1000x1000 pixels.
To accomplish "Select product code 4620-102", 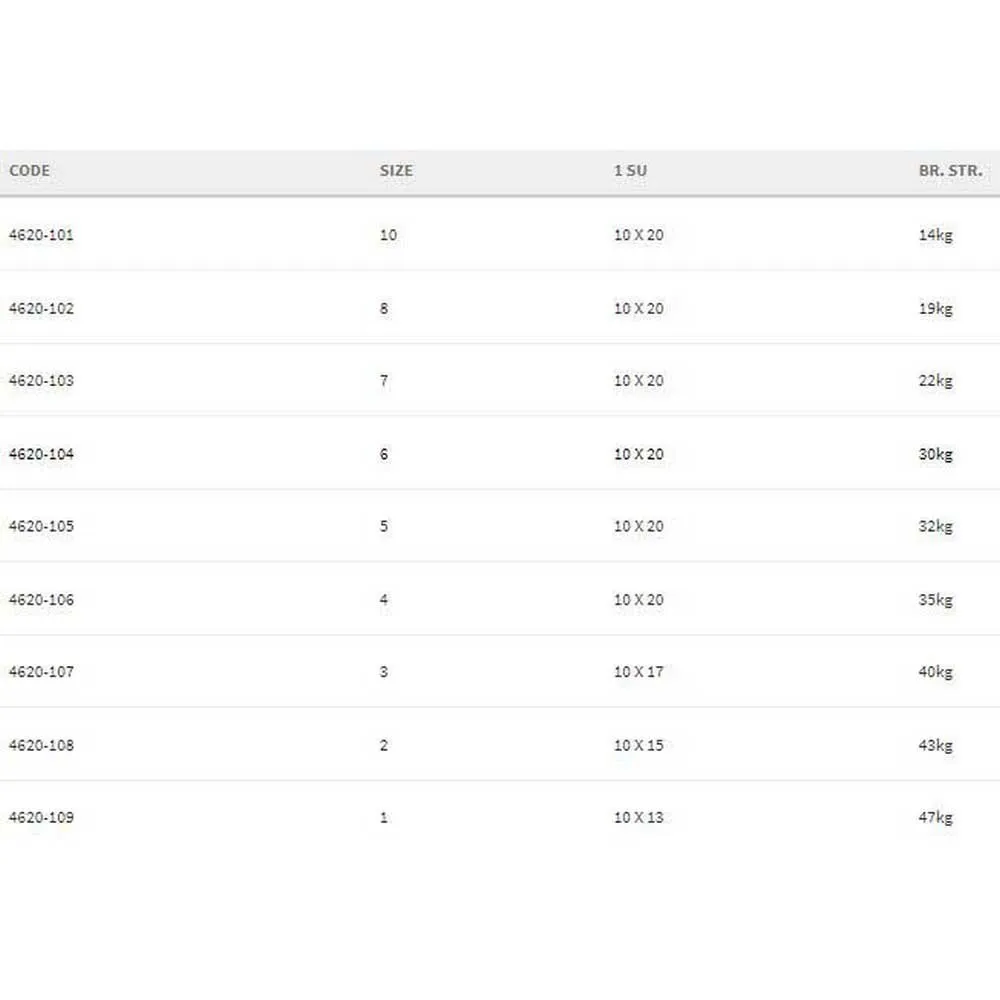I will point(41,309).
